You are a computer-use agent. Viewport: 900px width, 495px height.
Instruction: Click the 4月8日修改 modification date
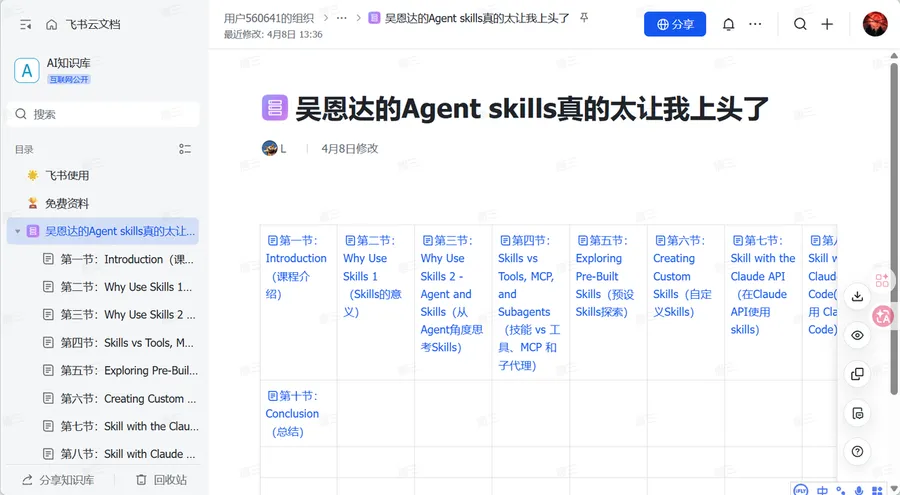click(350, 149)
